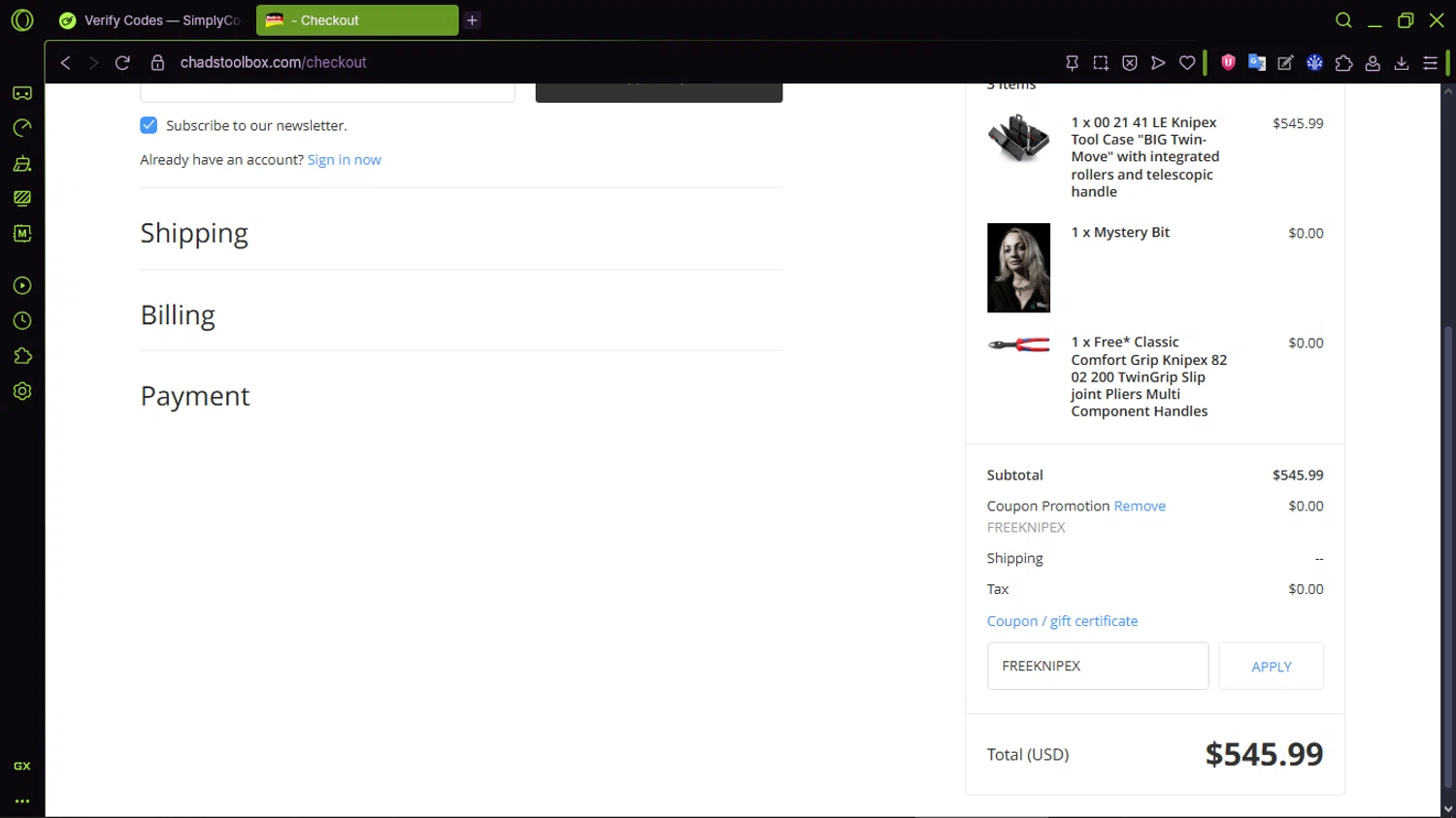Open the Player icon in the sidebar
The height and width of the screenshot is (818, 1456).
(x=22, y=285)
